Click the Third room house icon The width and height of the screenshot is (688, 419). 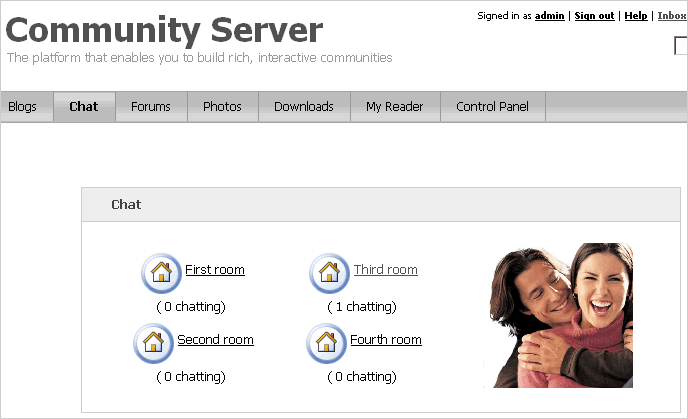[329, 272]
